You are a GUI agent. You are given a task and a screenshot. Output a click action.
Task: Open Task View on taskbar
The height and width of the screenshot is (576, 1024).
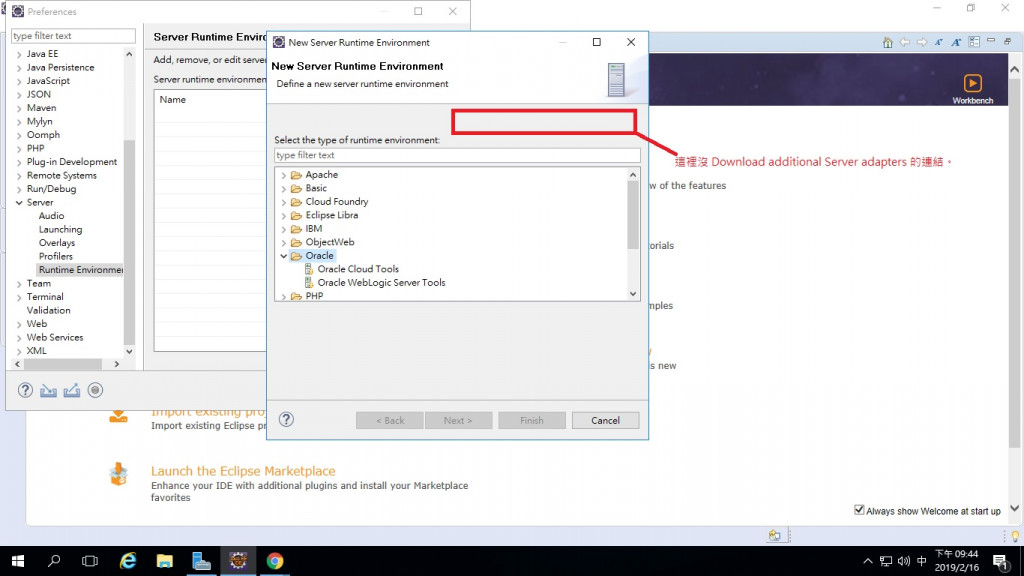click(89, 561)
